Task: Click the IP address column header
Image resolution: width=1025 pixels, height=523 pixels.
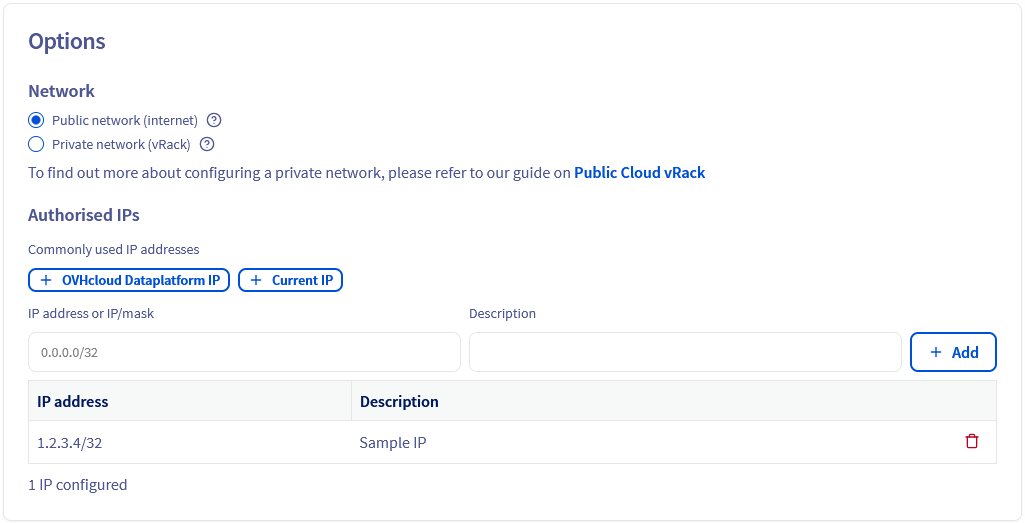Action: (x=73, y=401)
